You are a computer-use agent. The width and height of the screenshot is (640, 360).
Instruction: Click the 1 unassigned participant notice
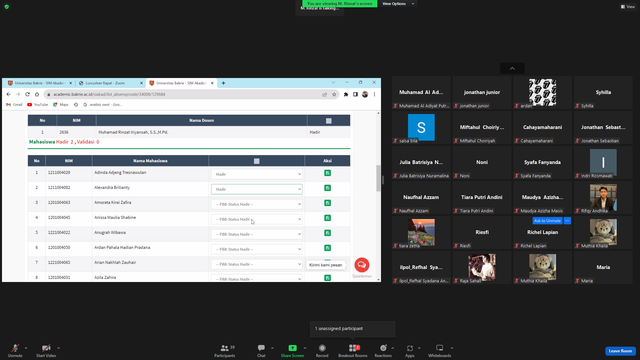tap(353, 329)
